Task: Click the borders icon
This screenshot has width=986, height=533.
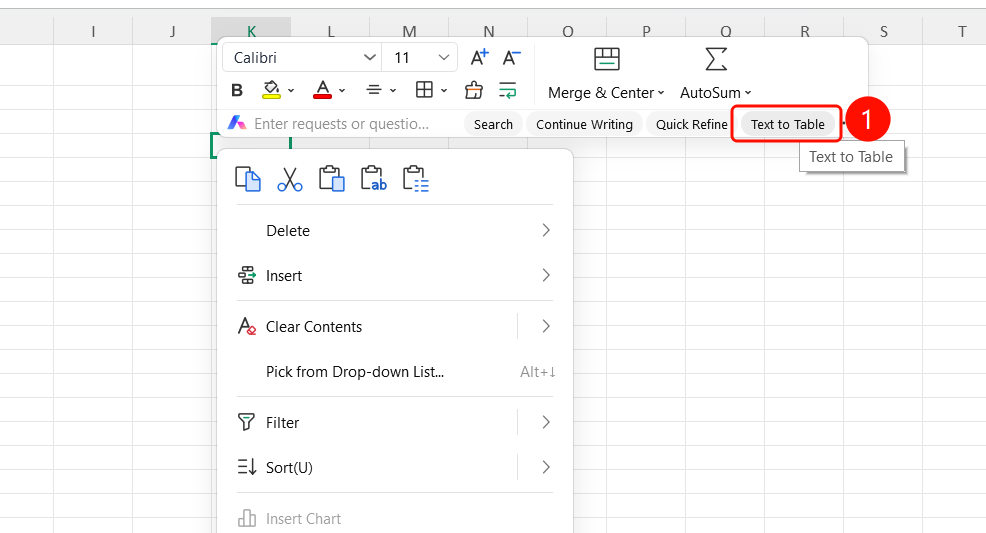Action: point(424,90)
